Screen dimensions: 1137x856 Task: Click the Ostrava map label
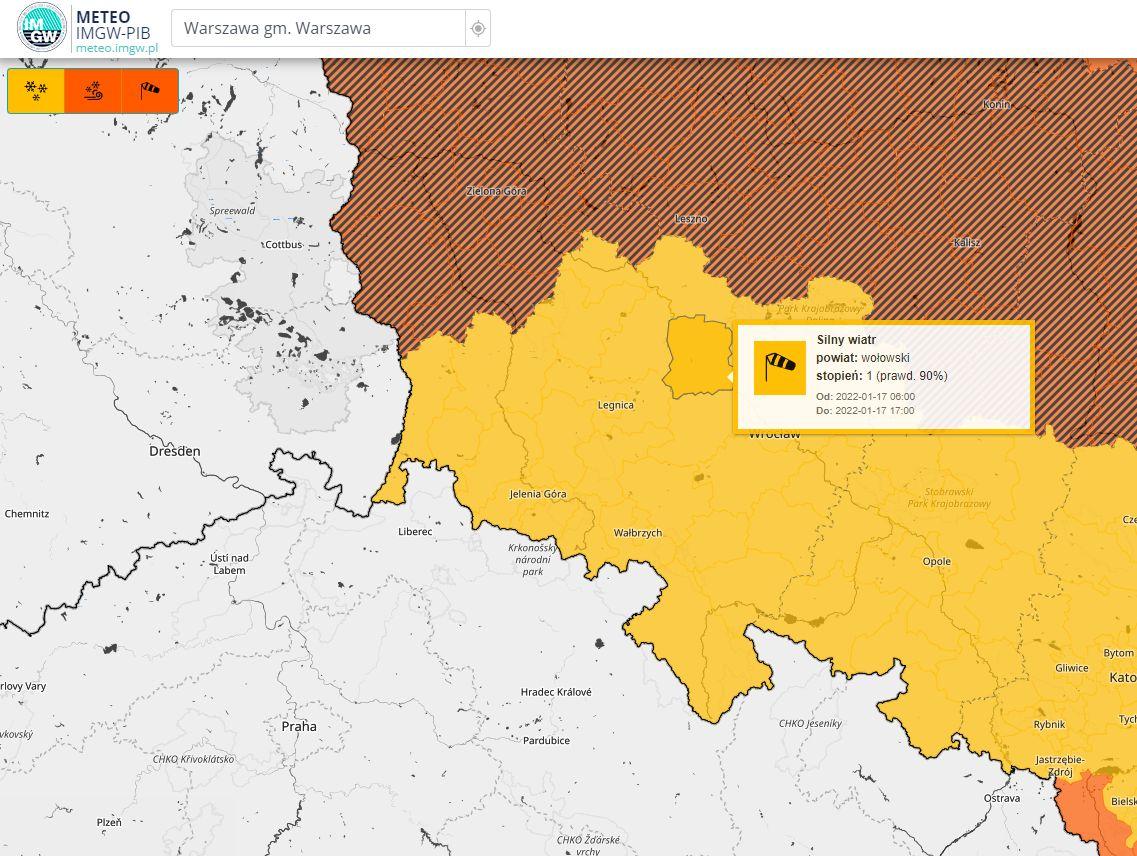tap(1001, 798)
